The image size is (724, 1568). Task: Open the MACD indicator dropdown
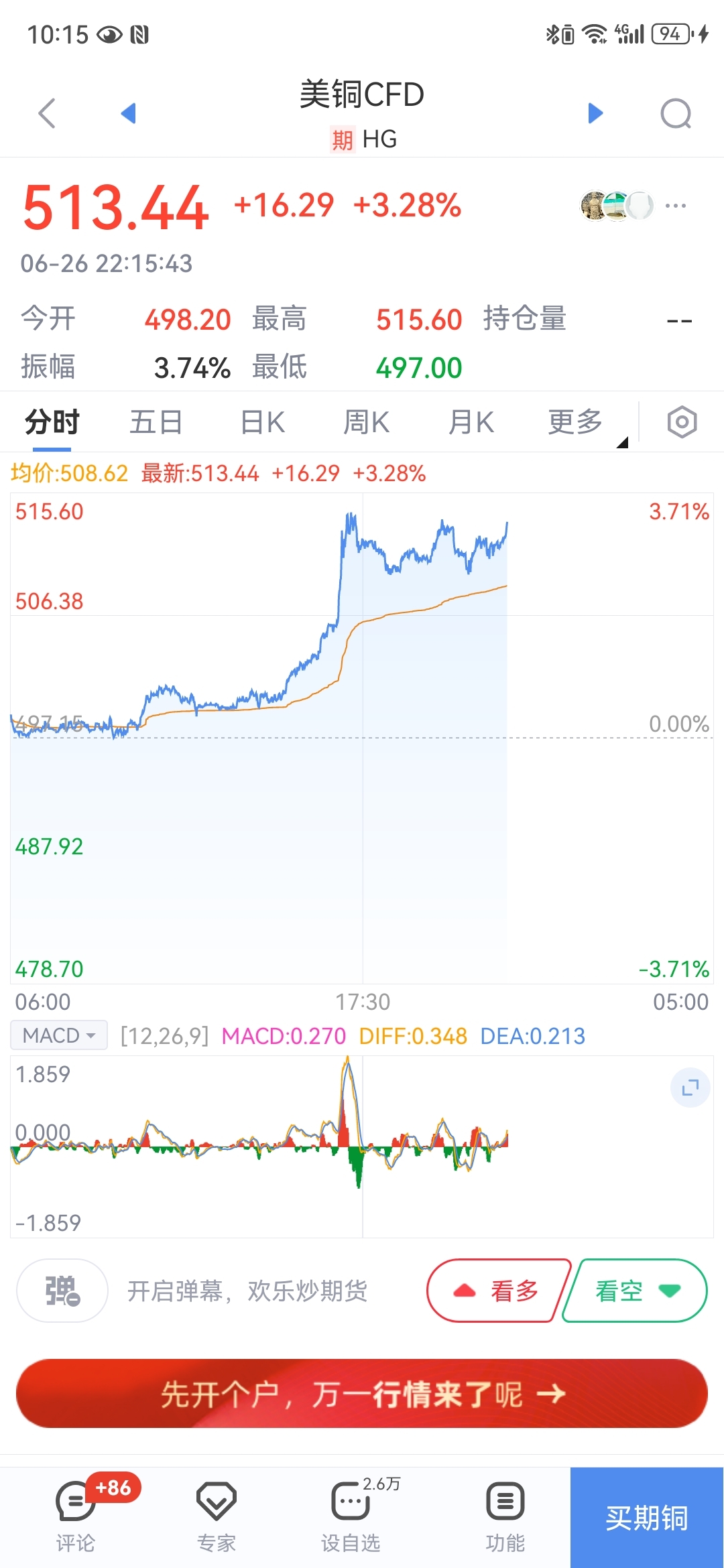[x=59, y=1035]
